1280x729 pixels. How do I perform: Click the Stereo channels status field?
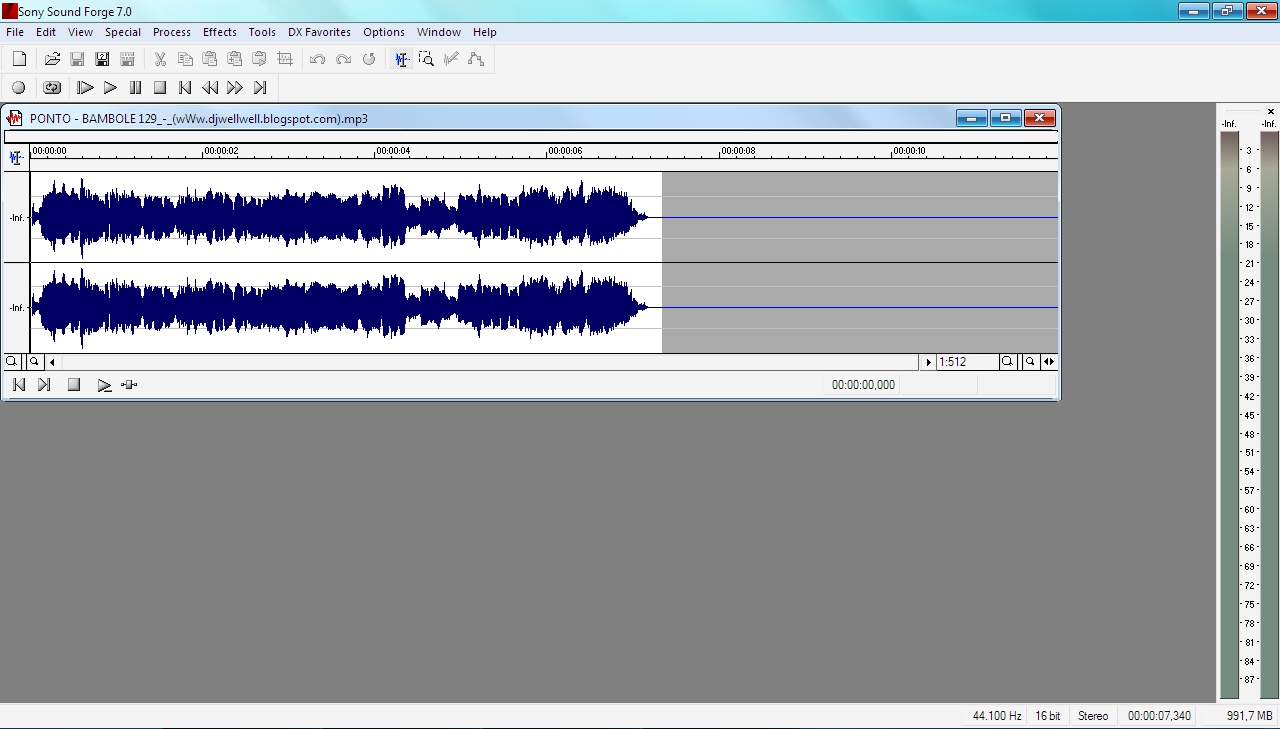pos(1093,716)
